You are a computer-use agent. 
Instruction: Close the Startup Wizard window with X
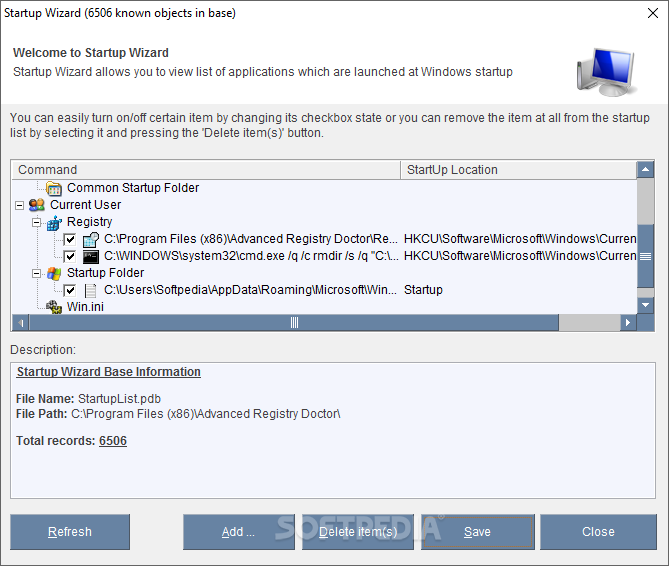[653, 13]
